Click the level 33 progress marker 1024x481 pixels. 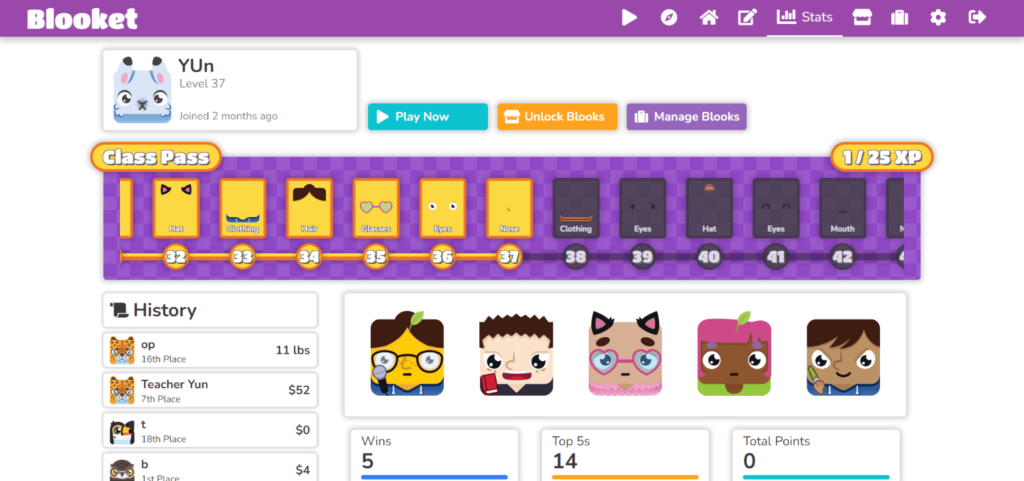[242, 257]
